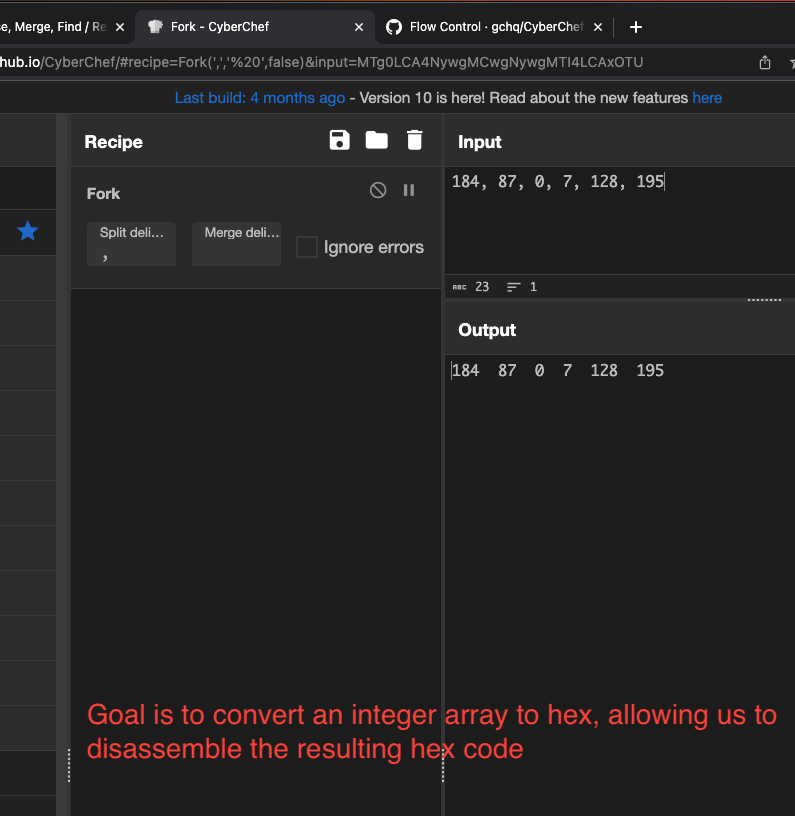The width and height of the screenshot is (795, 816).
Task: Edit the Merge delimiter field
Action: [x=236, y=244]
